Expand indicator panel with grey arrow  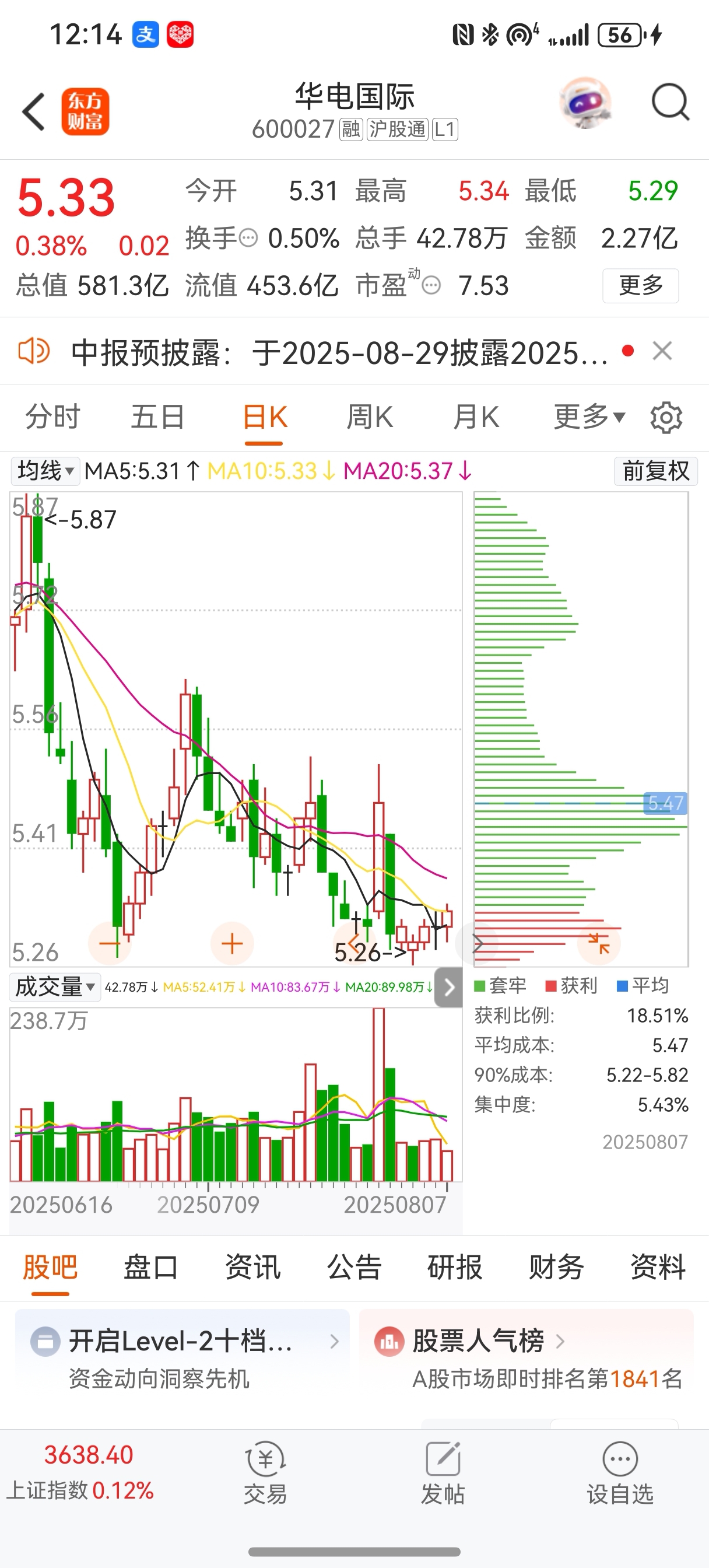coord(449,988)
